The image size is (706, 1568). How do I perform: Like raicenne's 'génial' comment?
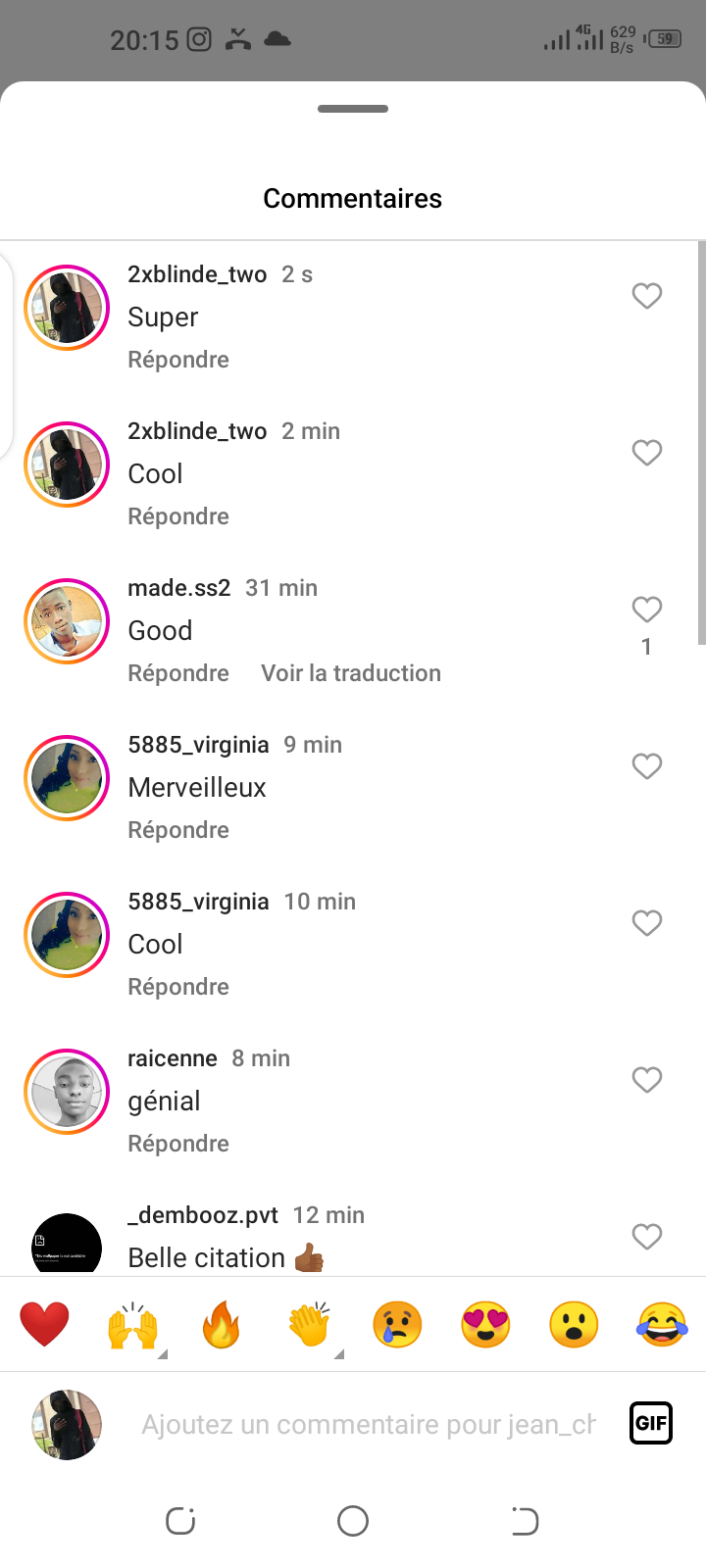(x=647, y=1079)
